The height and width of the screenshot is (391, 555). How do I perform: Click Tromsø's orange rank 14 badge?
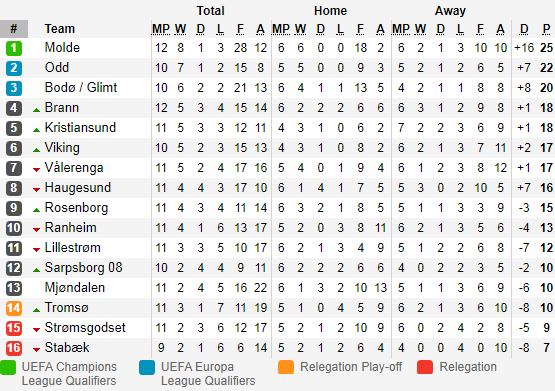click(x=14, y=308)
